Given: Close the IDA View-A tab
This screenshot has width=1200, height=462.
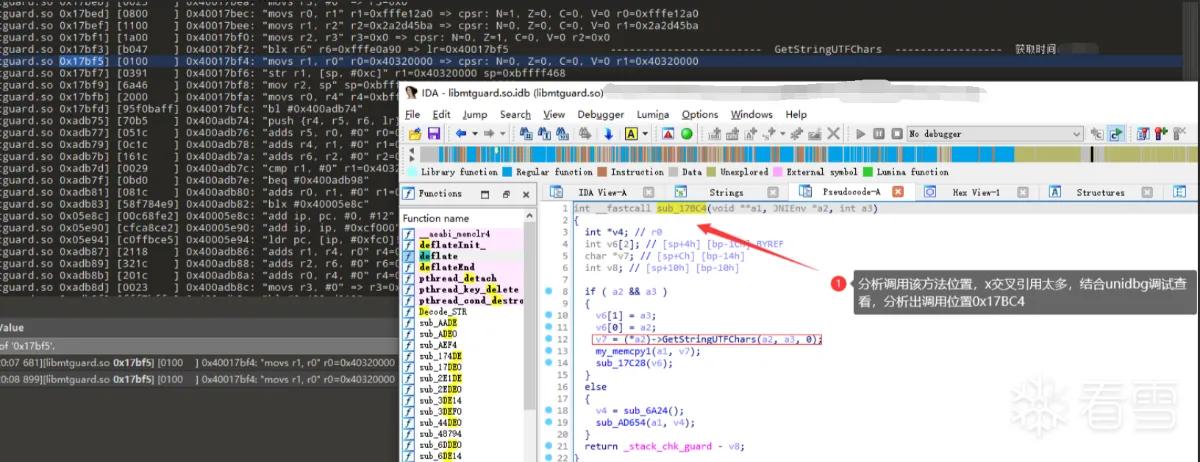Looking at the screenshot, I should pyautogui.click(x=648, y=192).
